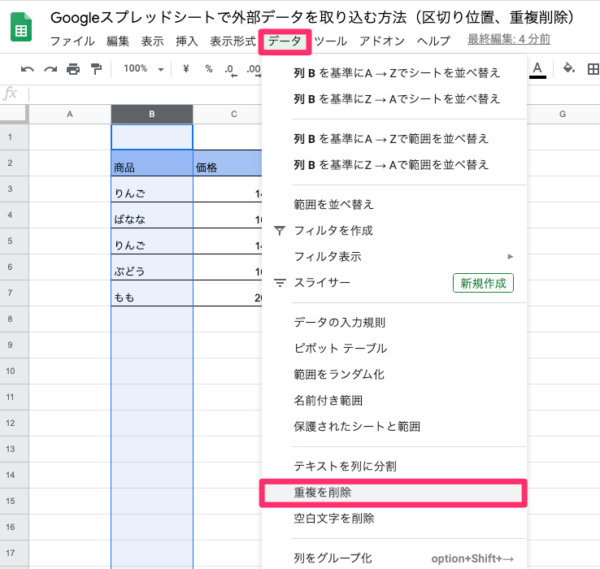The height and width of the screenshot is (569, 600).
Task: Click cell containing ぶどう
Action: (x=151, y=270)
